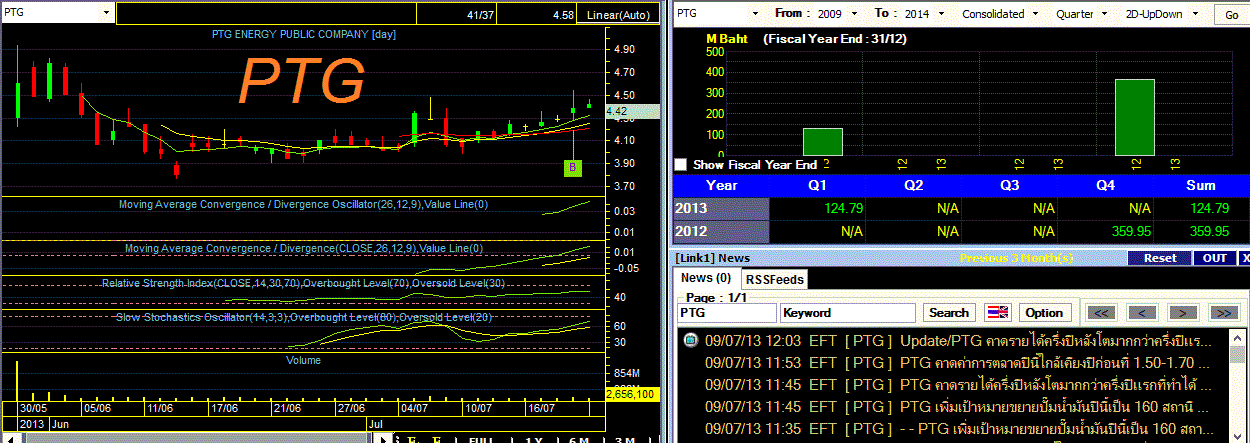
Task: Open the first 09/07/13 11:45 PTG news item
Action: click(958, 384)
